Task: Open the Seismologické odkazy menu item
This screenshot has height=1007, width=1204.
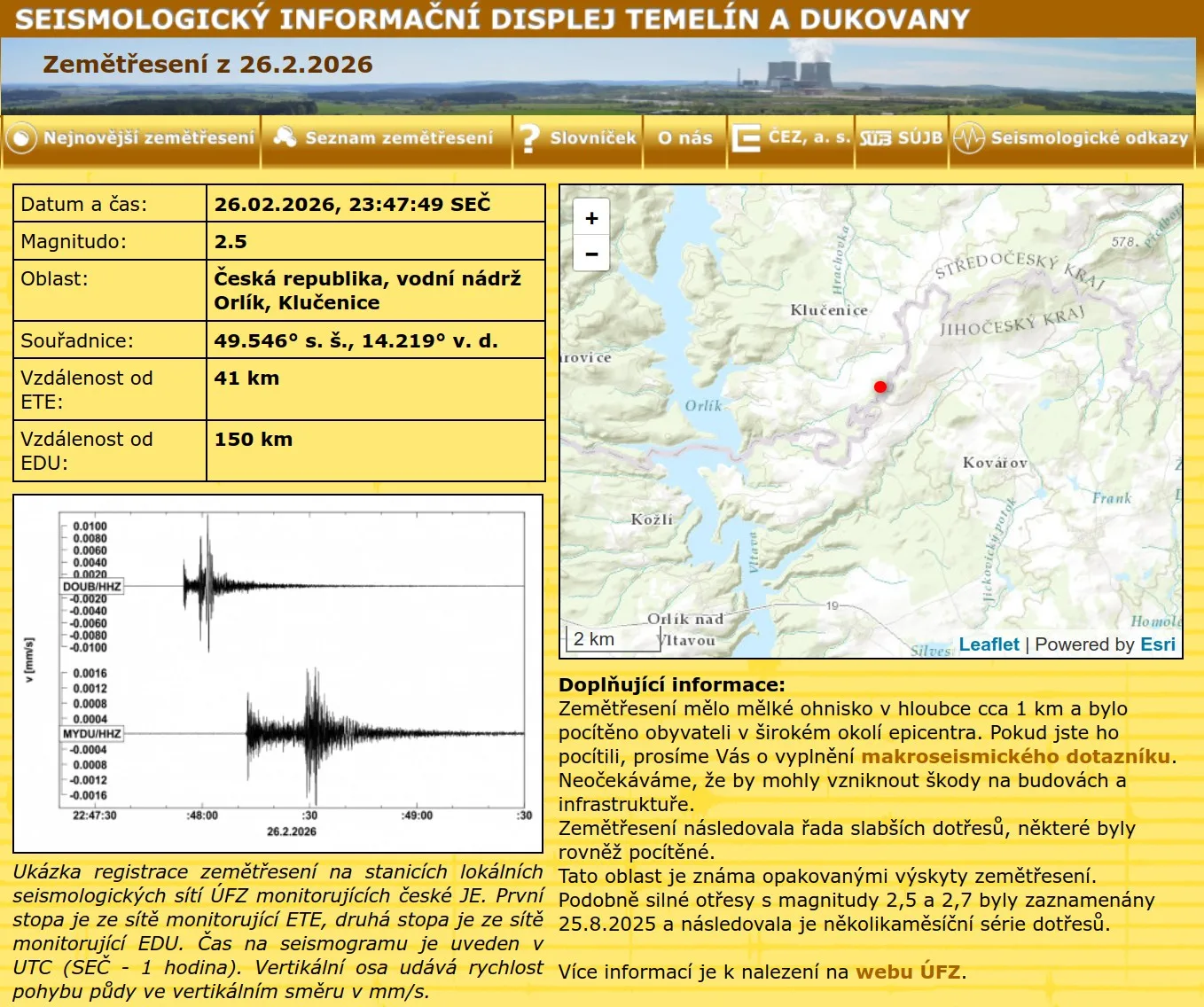Action: pos(1089,138)
